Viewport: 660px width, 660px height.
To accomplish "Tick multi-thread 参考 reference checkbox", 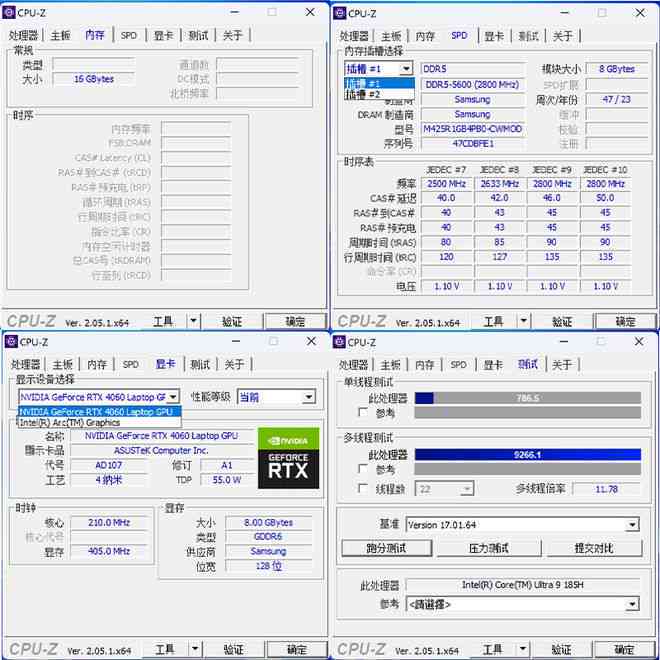I will (x=362, y=468).
